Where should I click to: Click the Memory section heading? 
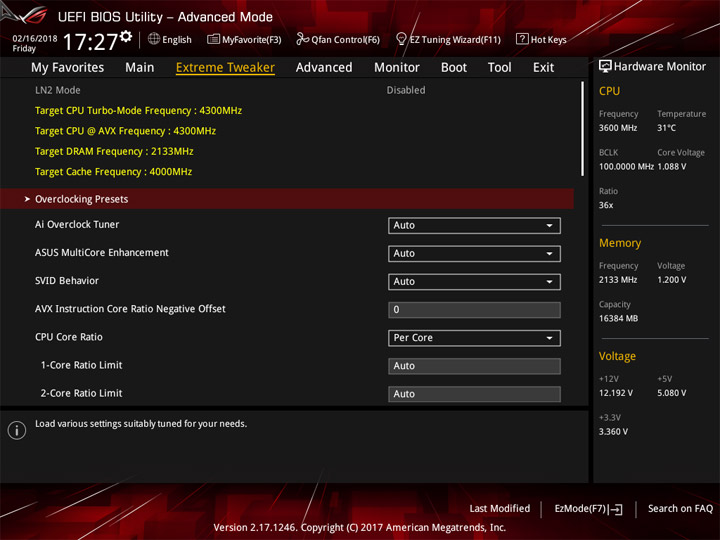(620, 243)
